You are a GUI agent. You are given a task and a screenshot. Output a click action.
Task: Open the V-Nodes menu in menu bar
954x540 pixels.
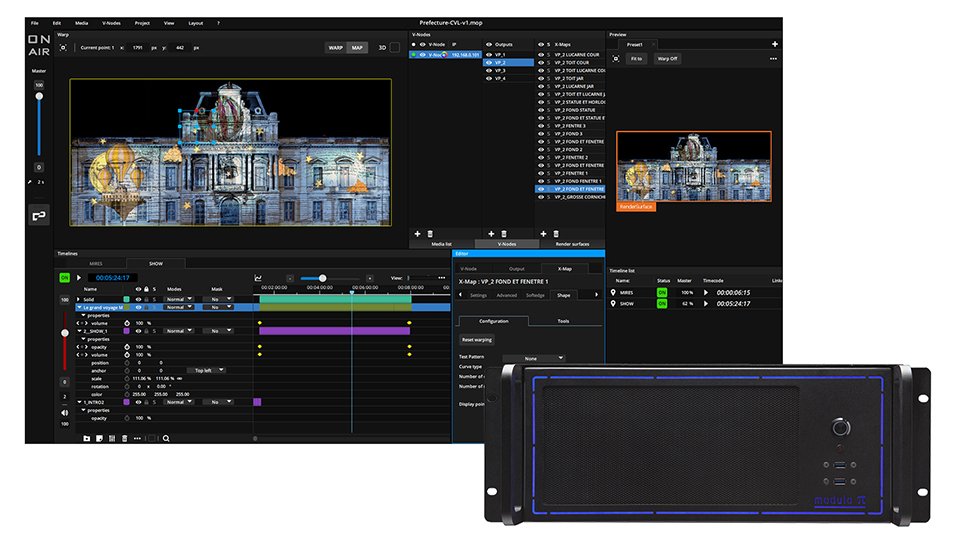click(111, 23)
